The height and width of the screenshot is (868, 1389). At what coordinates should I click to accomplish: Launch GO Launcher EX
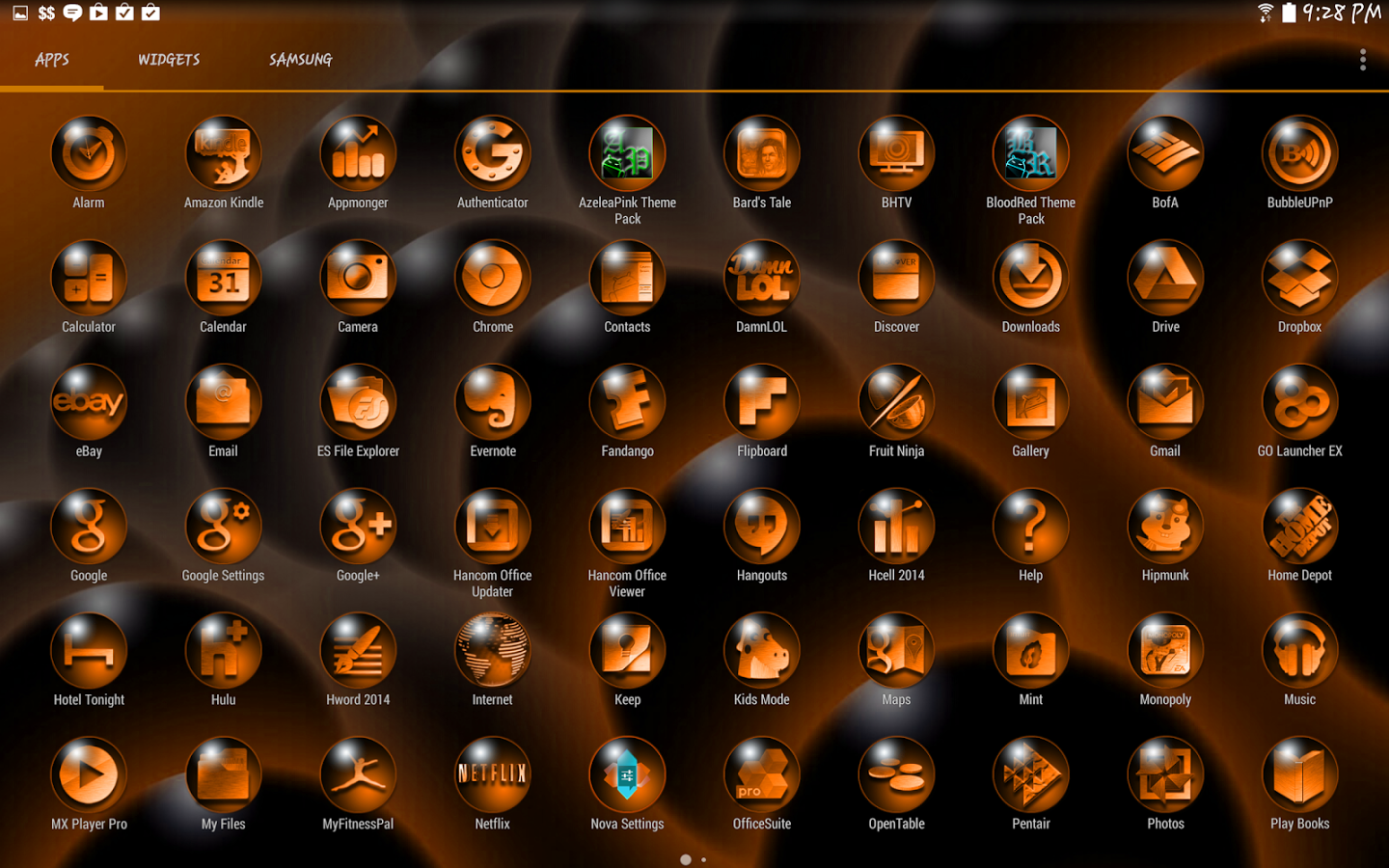1300,402
